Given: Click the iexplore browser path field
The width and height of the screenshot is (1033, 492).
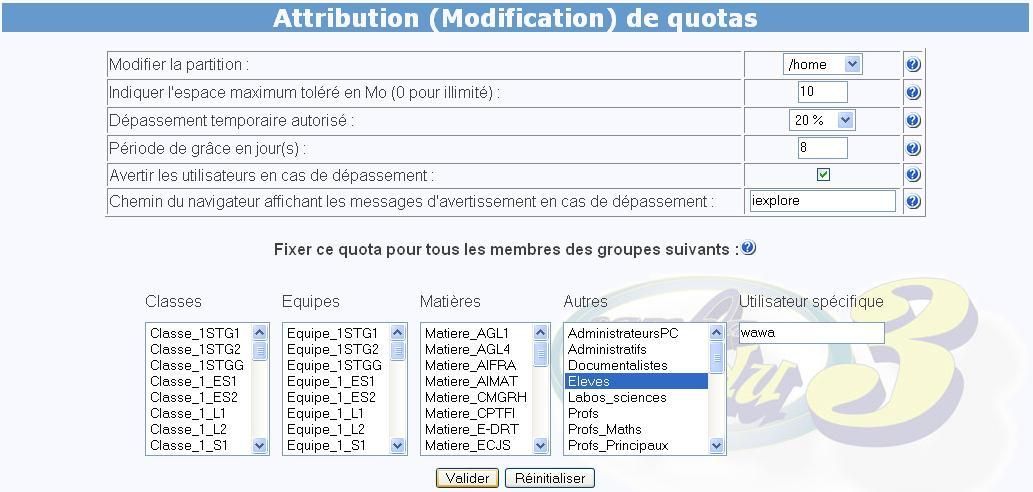Looking at the screenshot, I should (822, 201).
